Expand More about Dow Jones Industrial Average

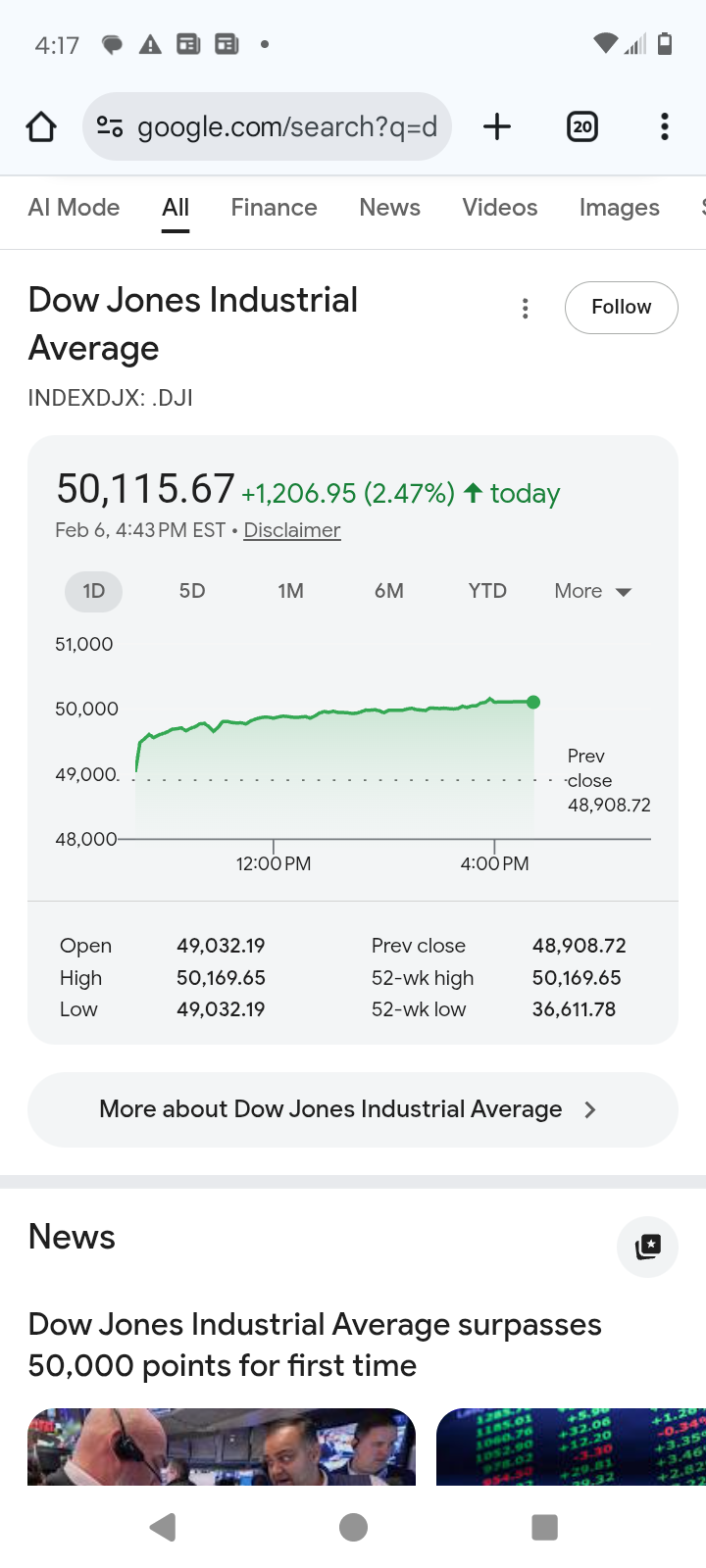point(352,1109)
